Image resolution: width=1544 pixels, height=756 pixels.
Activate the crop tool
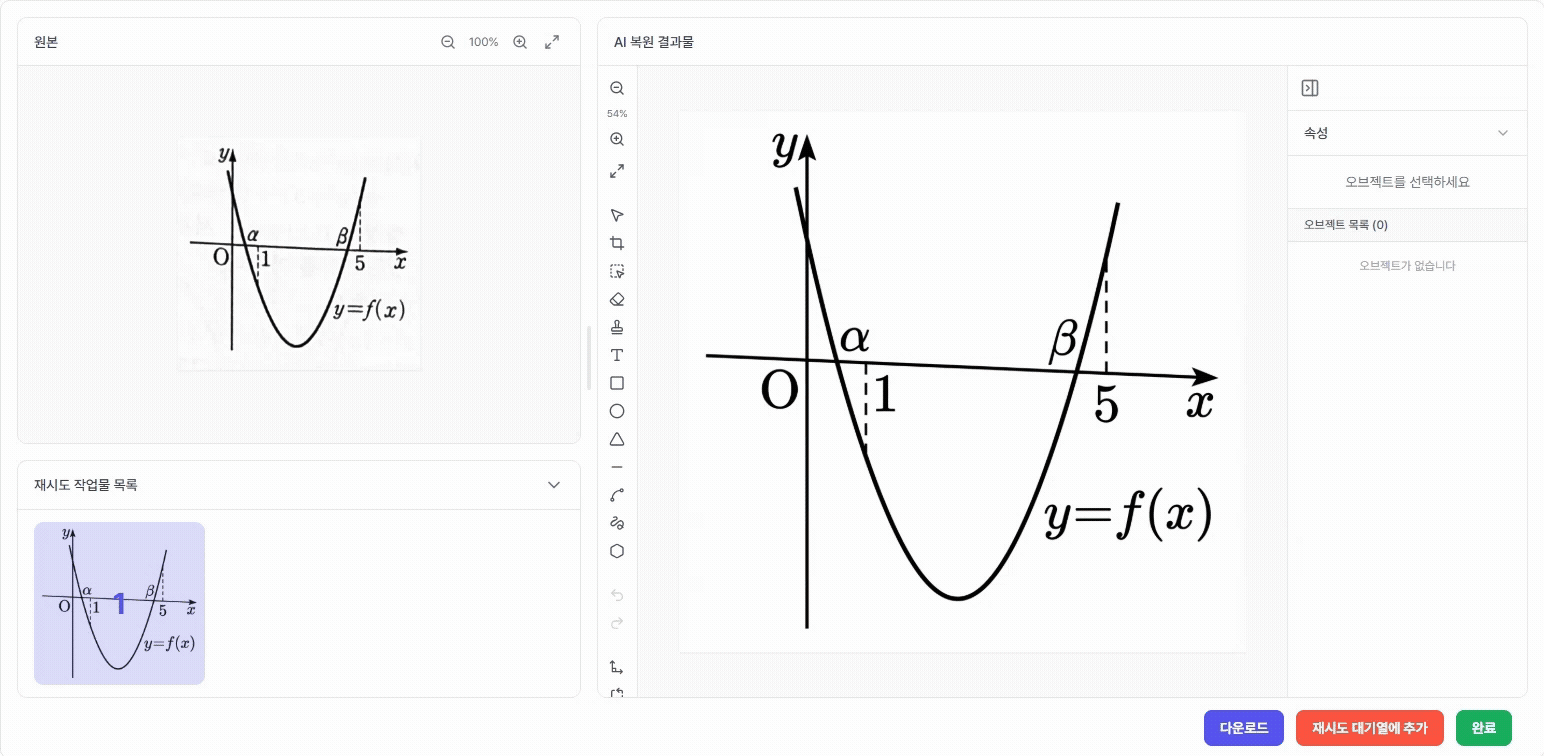[x=617, y=243]
